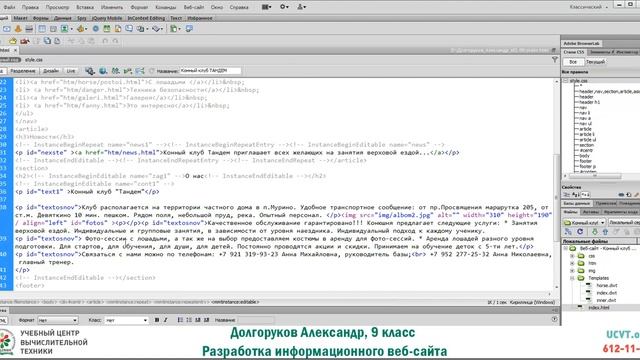Click the Insert Table icon

click(42, 29)
